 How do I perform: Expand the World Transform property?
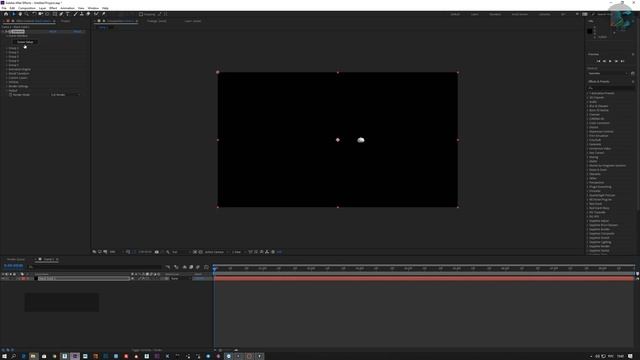(x=7, y=73)
